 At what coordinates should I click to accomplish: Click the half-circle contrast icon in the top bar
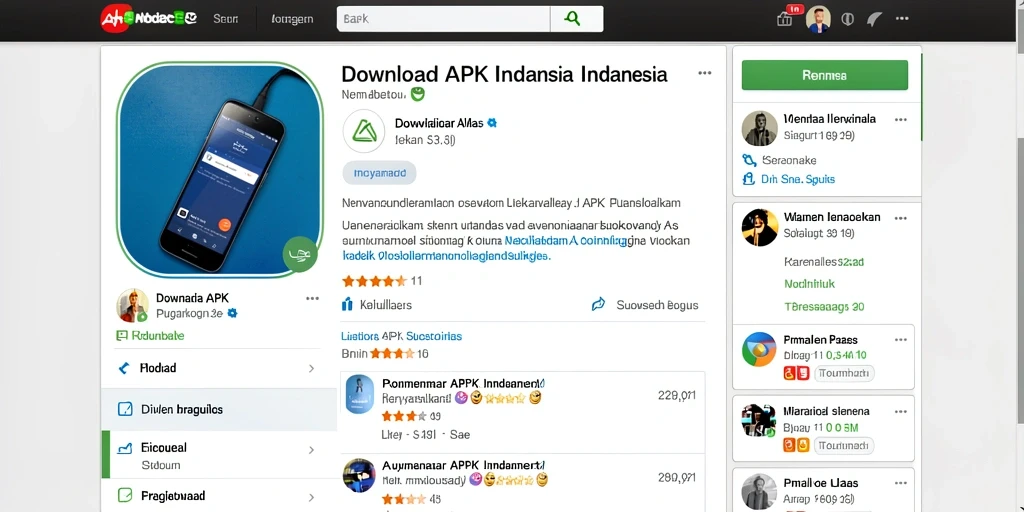click(x=848, y=19)
